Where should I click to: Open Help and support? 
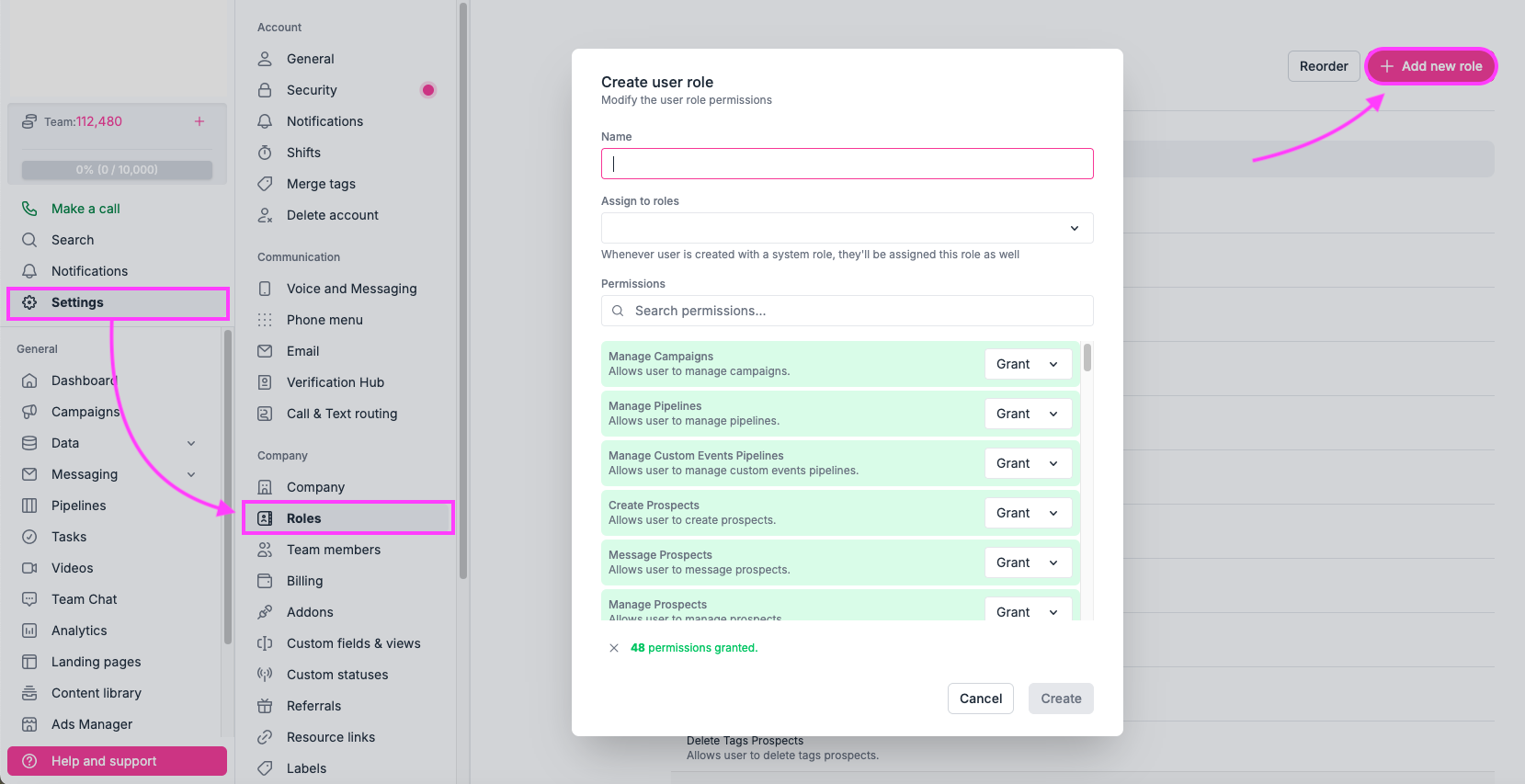click(x=117, y=761)
